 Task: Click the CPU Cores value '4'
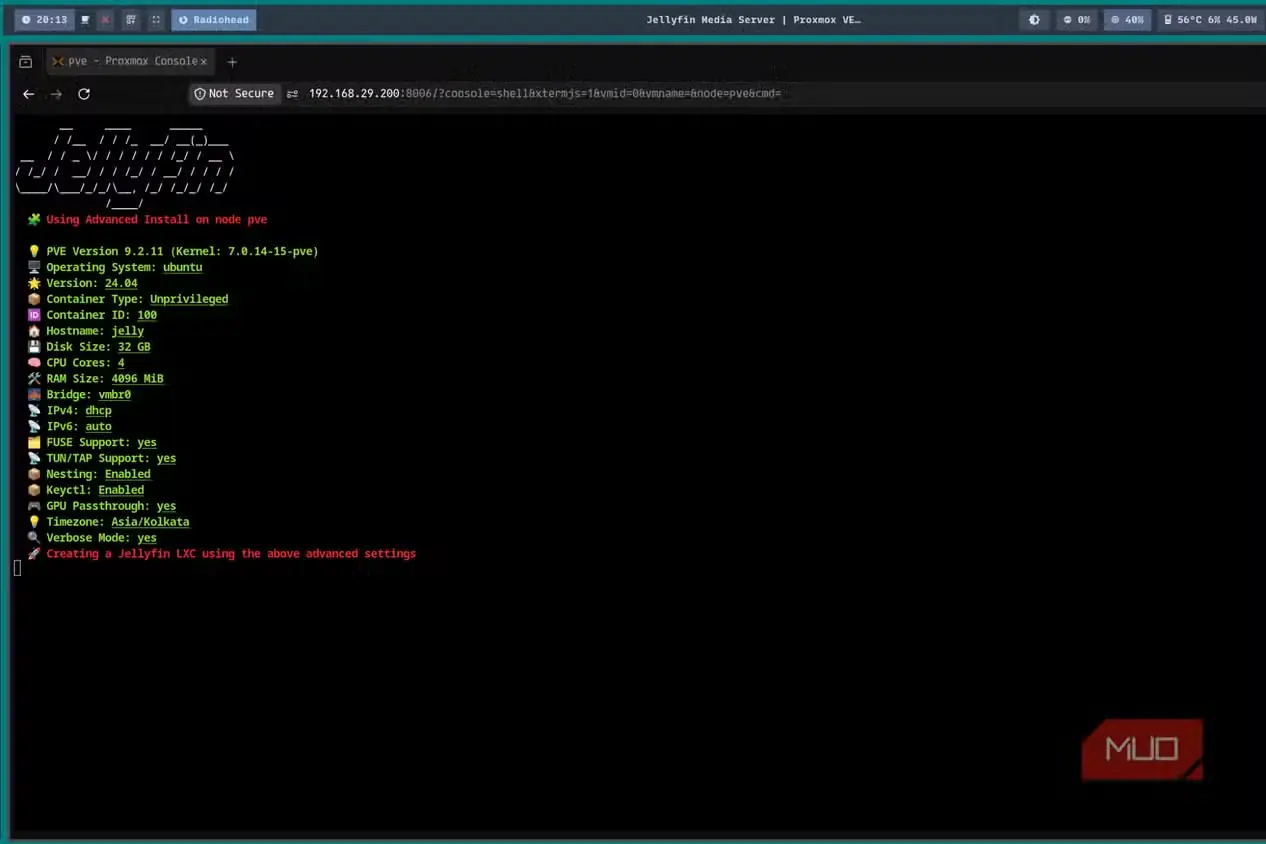(121, 363)
